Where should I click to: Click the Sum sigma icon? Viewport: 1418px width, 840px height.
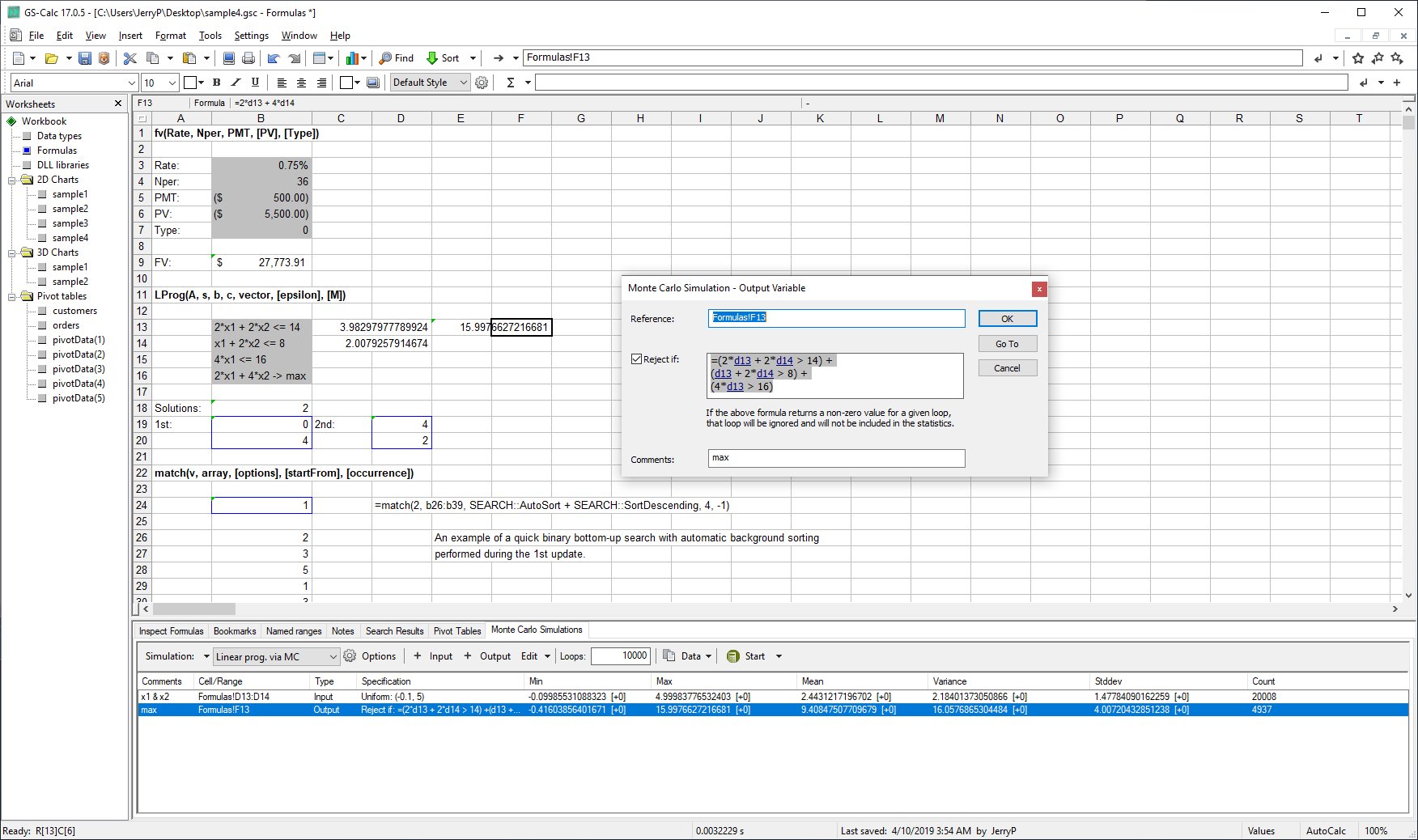(x=510, y=83)
